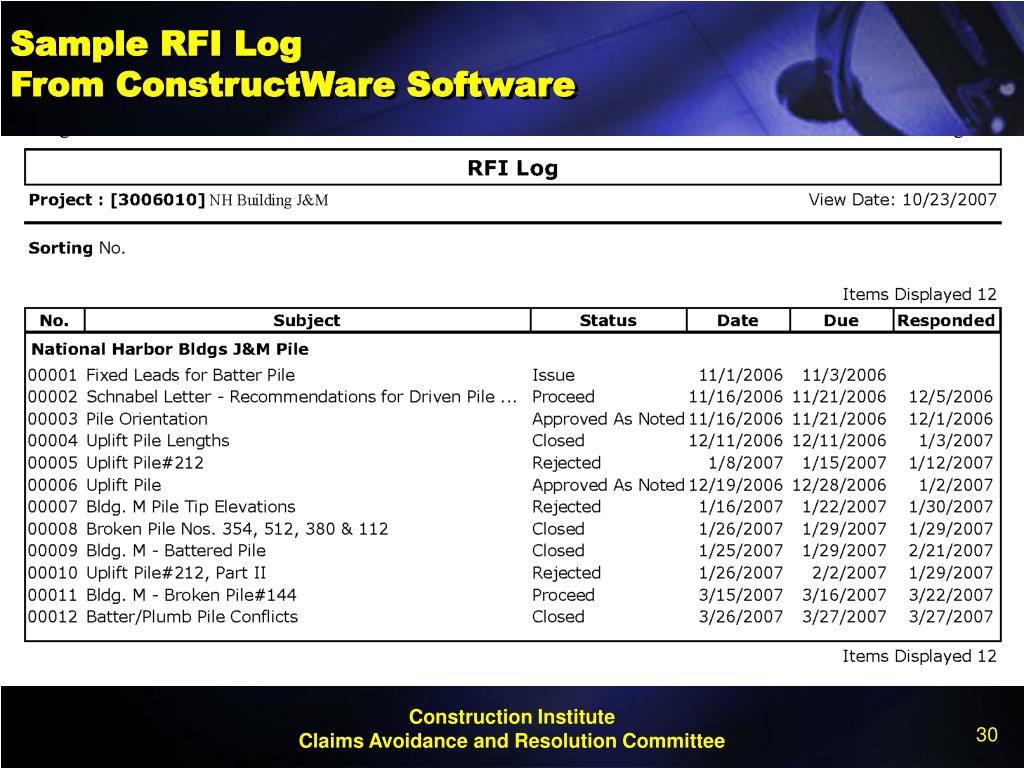Viewport: 1024px width, 768px height.
Task: Click RFI number 00007
Action: click(x=52, y=507)
